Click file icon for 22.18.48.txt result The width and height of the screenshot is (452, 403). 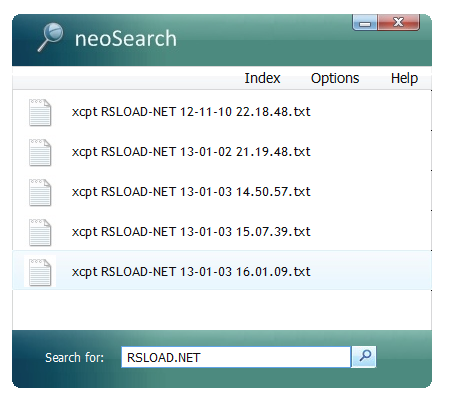[40, 112]
